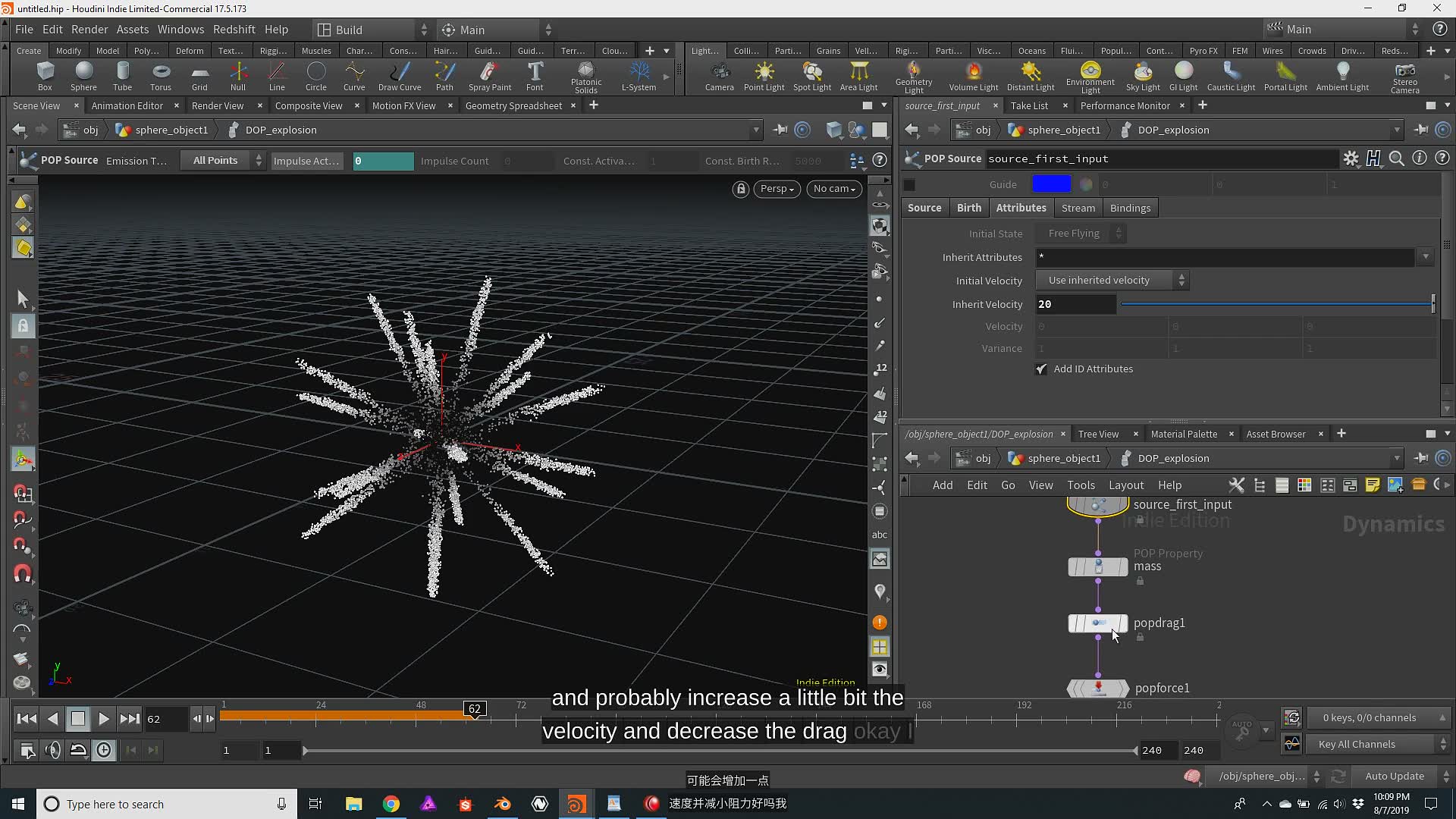Open the Initial State Free Flying dropdown
The width and height of the screenshot is (1456, 819).
(1081, 234)
